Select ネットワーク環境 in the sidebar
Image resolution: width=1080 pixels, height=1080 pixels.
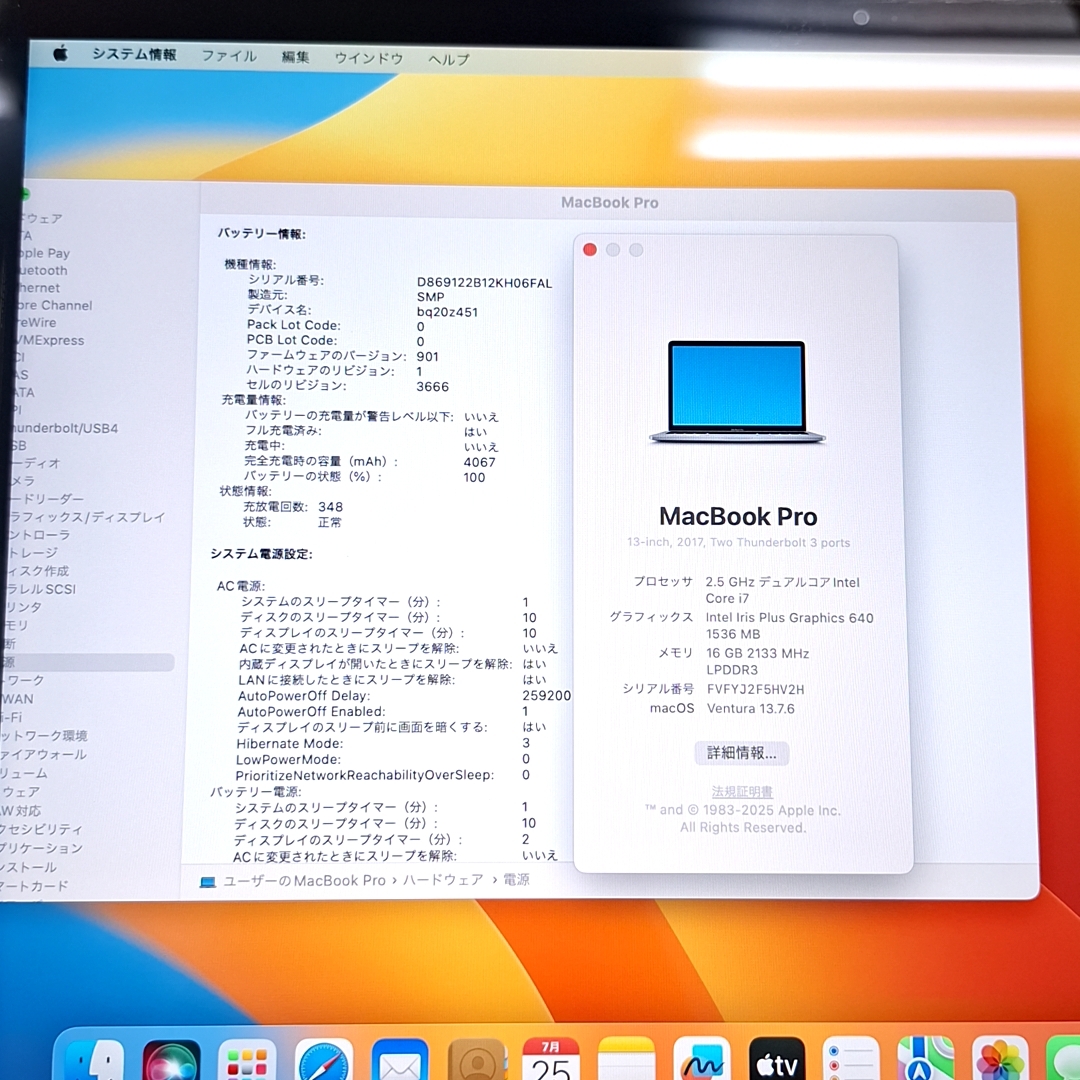[43, 736]
